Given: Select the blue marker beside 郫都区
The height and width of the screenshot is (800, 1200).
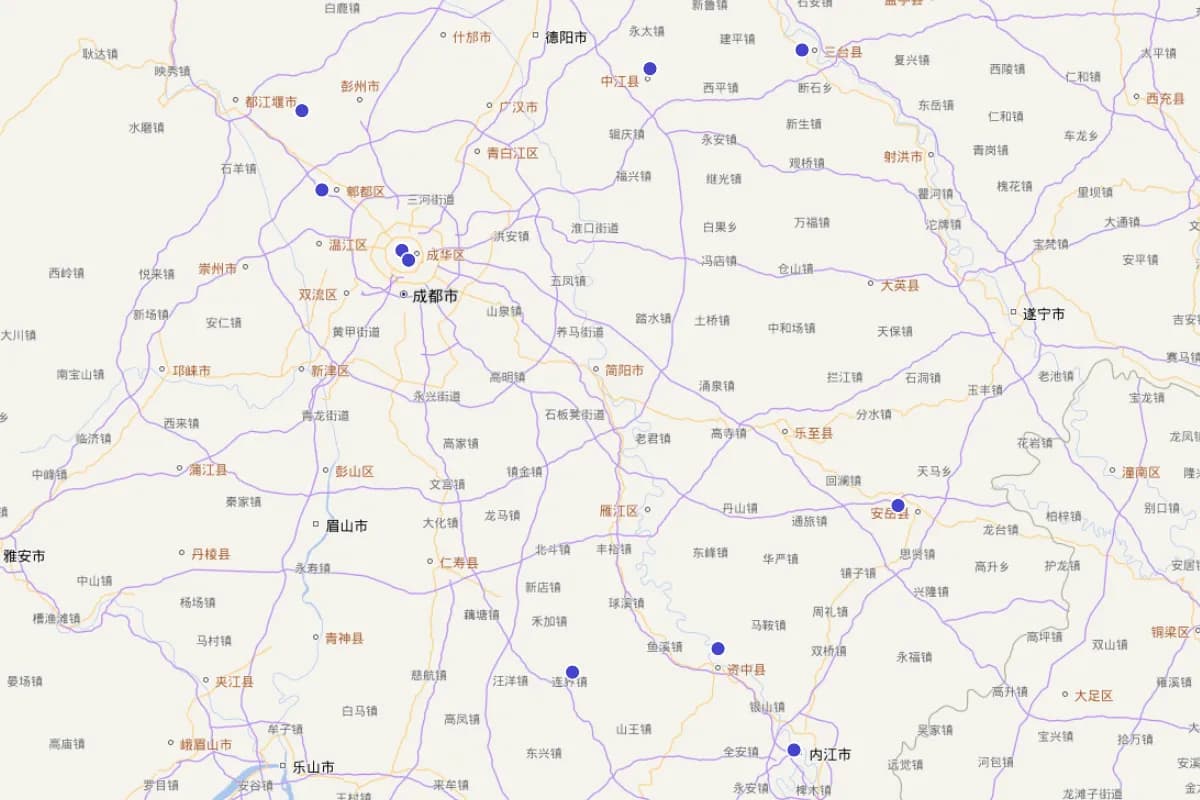Looking at the screenshot, I should coord(321,188).
